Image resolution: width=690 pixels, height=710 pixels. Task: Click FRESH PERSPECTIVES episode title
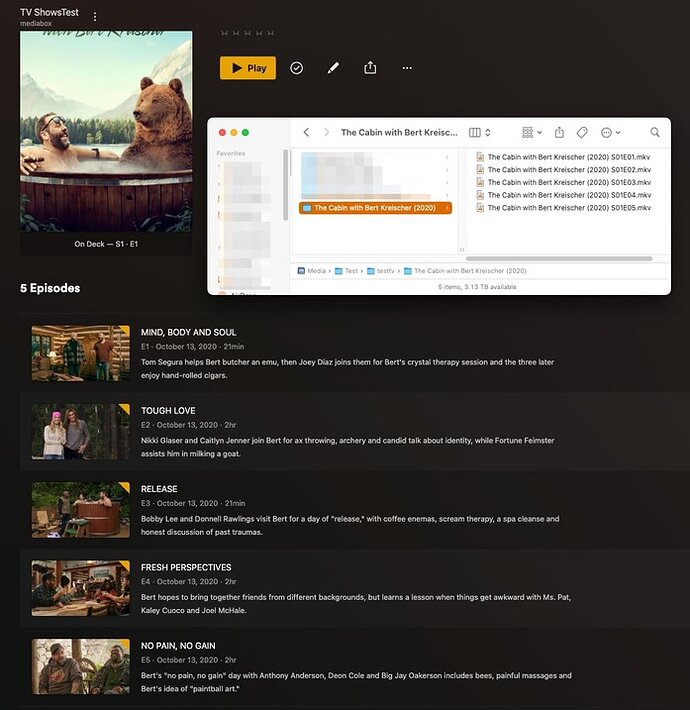[186, 567]
